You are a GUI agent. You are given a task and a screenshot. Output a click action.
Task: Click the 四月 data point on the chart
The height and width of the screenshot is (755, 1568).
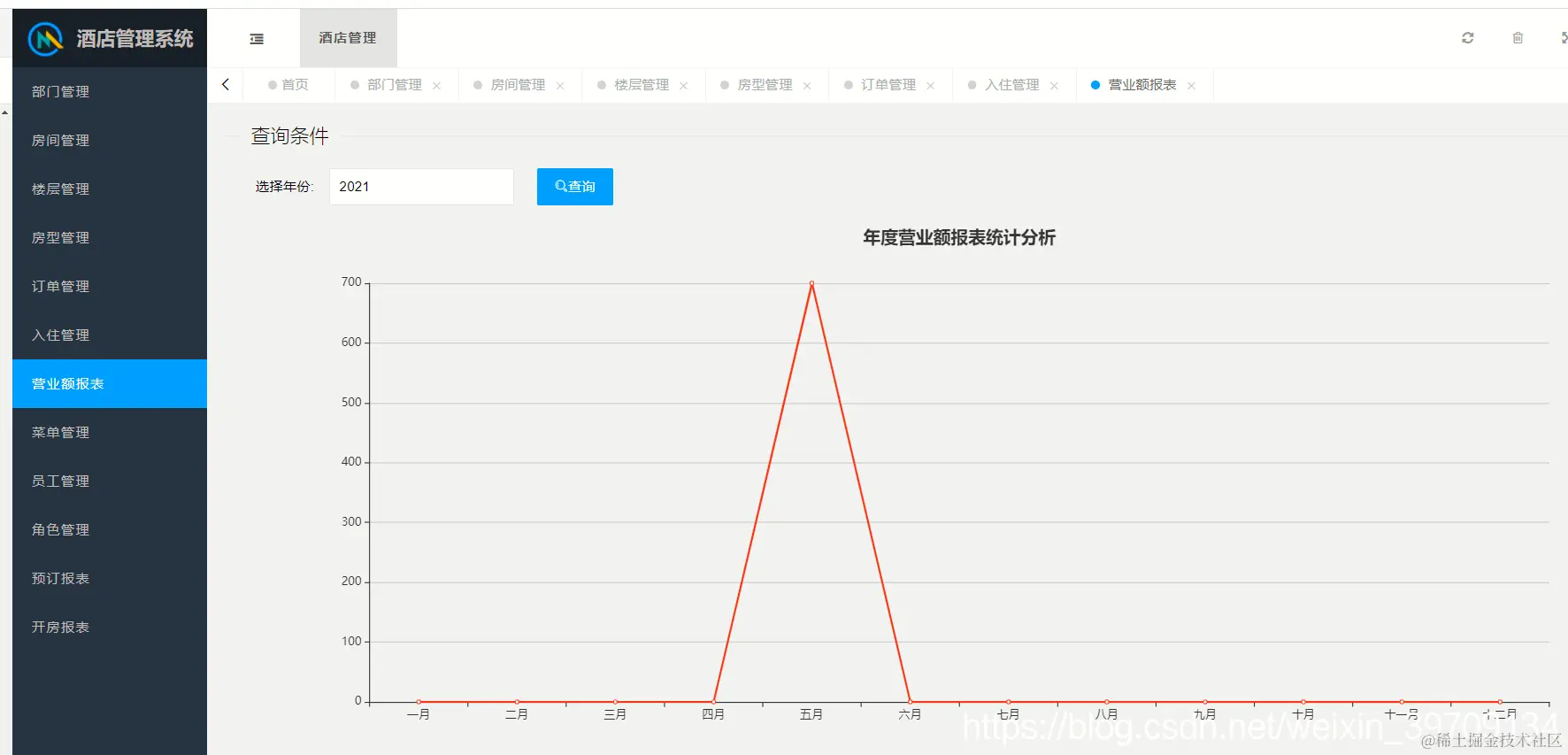713,702
